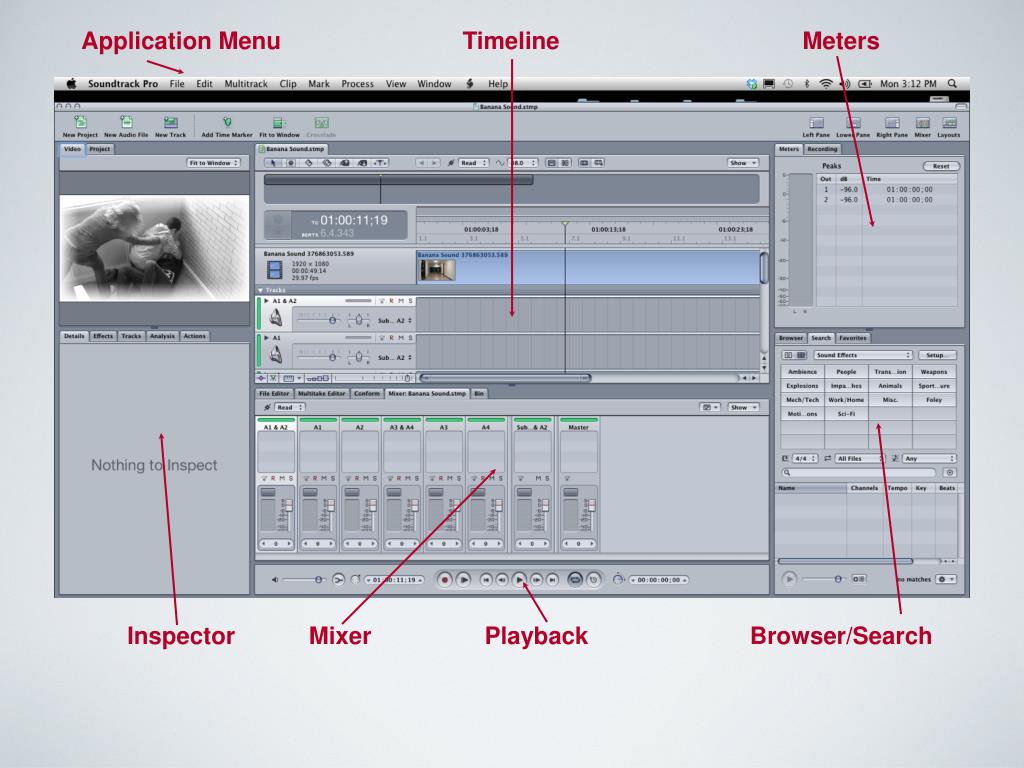Switch to the Effects inspector tab
The image size is (1024, 768).
pyautogui.click(x=103, y=336)
